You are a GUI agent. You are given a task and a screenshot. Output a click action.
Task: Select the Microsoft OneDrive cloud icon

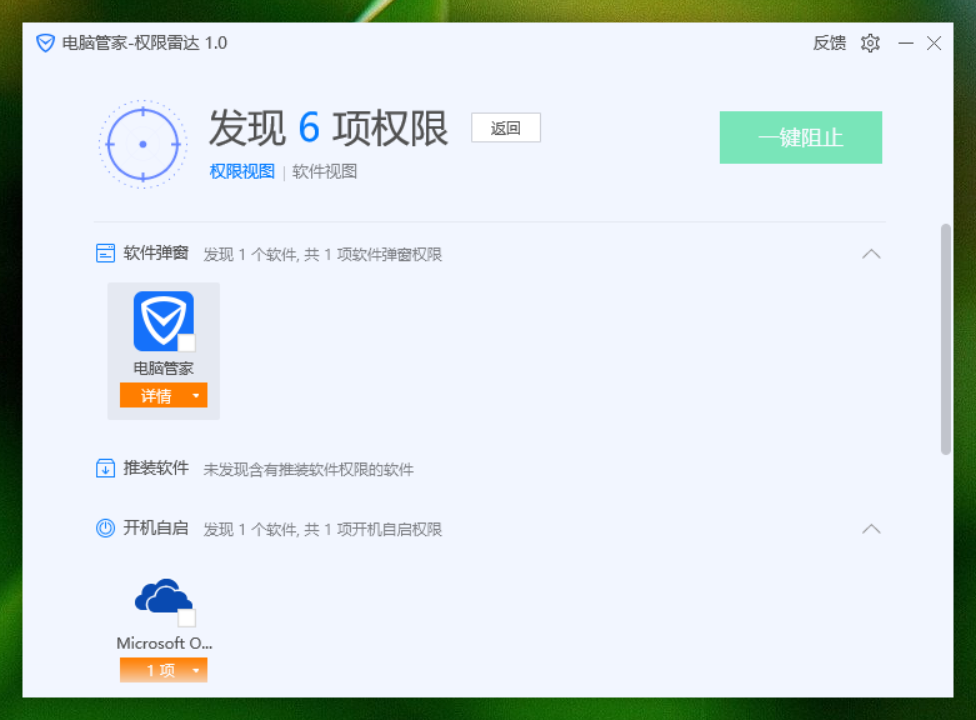coord(164,596)
